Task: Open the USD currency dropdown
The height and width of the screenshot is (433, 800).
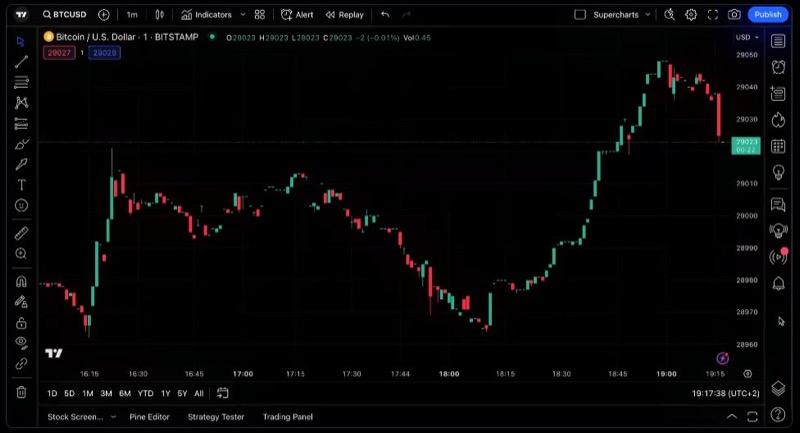Action: (747, 37)
